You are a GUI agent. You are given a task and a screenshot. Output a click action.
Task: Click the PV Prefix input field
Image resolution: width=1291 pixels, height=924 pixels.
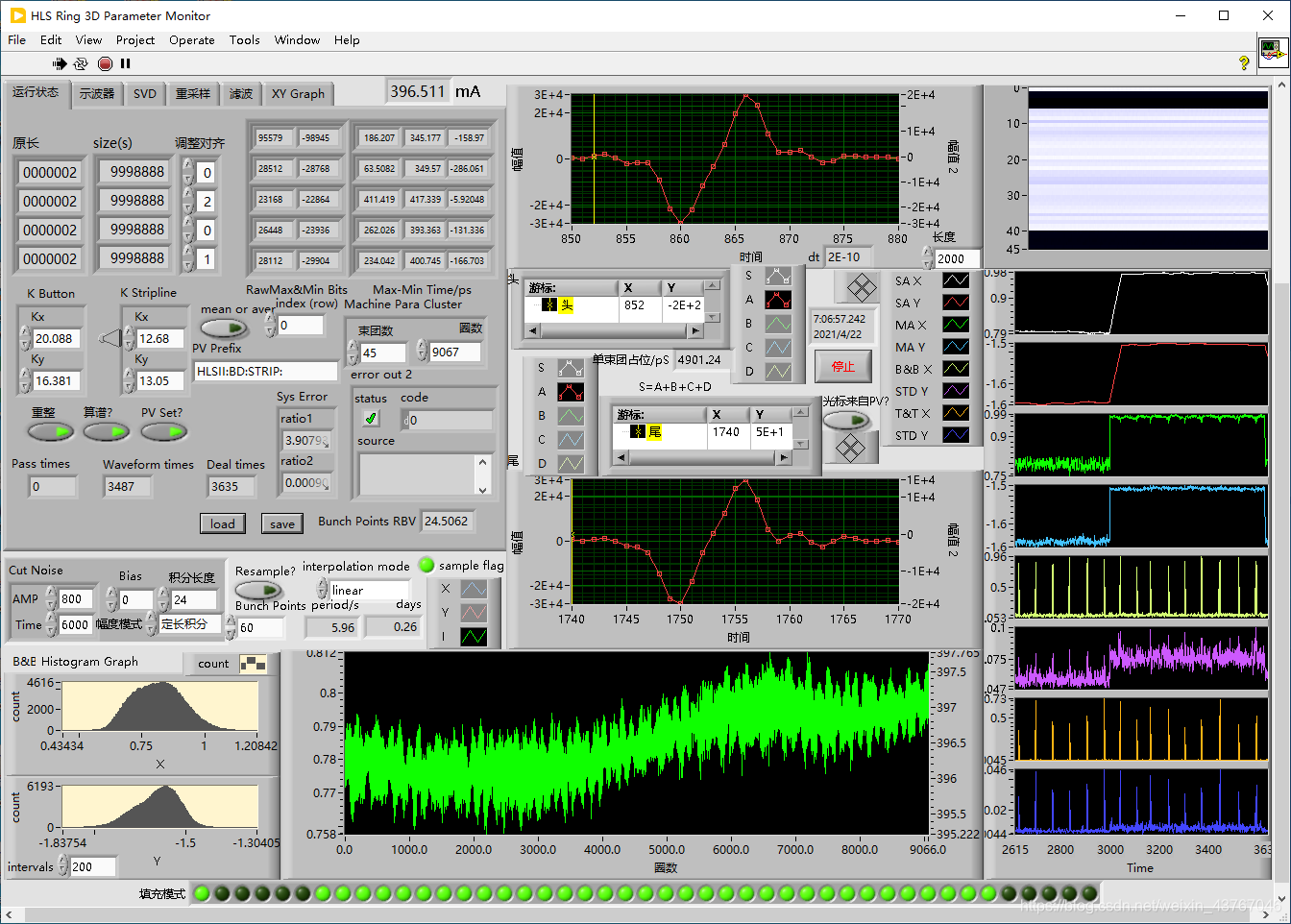(265, 371)
